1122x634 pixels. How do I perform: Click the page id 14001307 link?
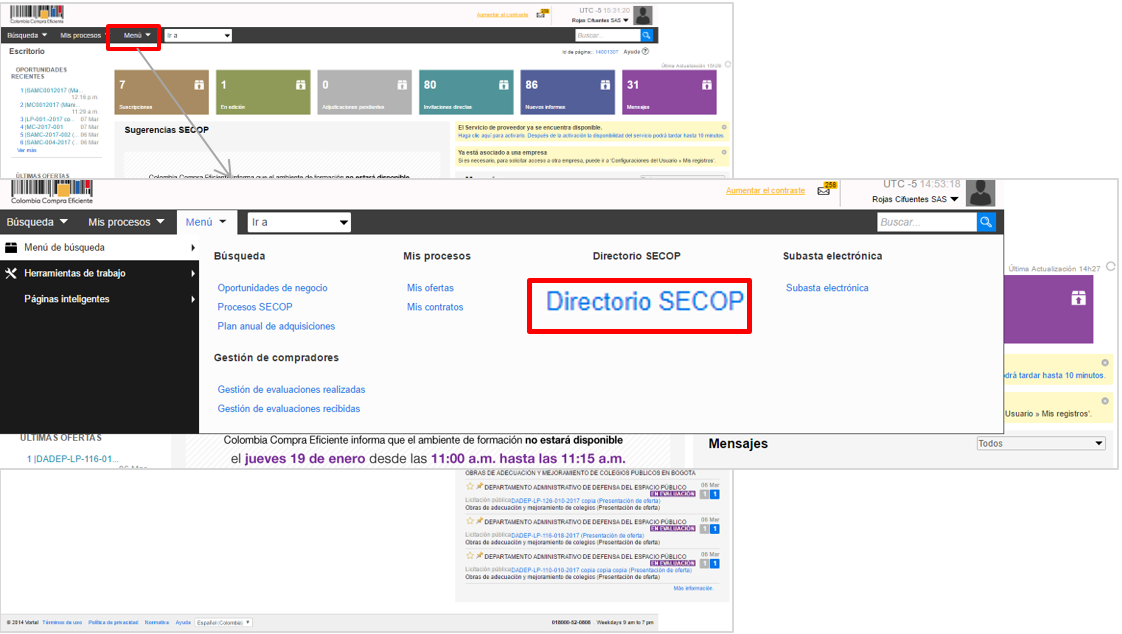(606, 52)
